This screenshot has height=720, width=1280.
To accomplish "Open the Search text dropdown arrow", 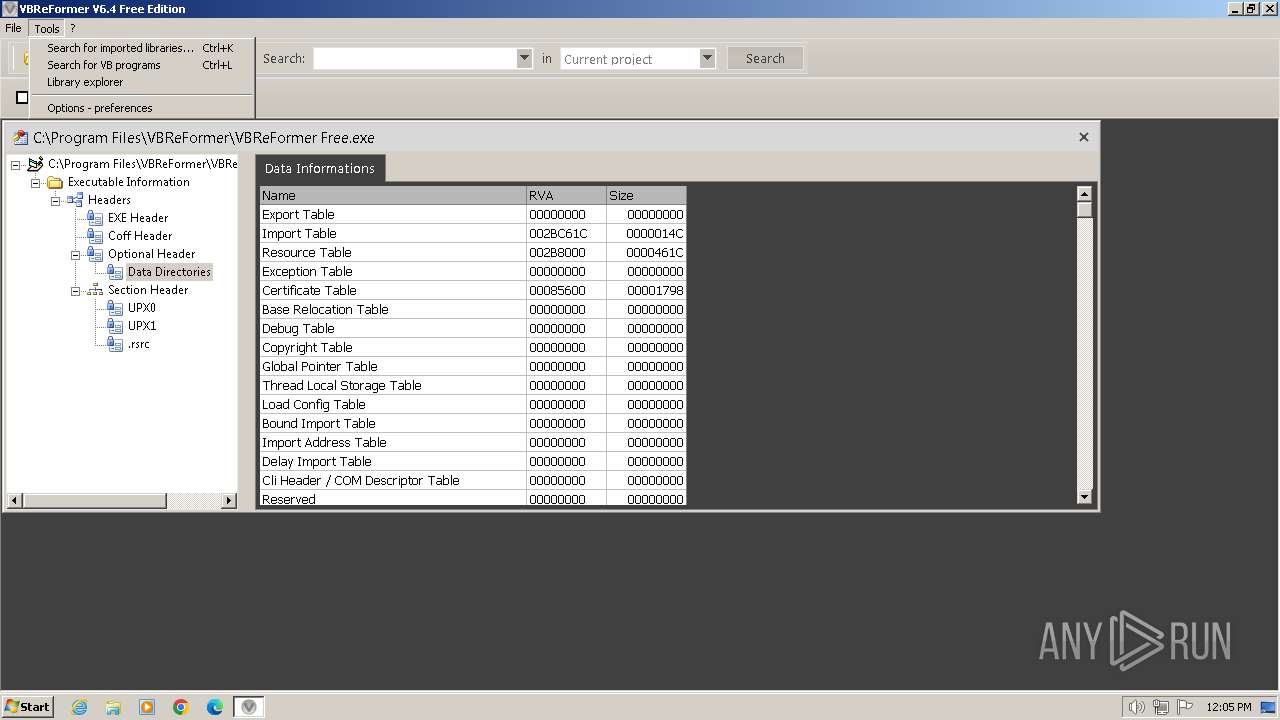I will tap(524, 58).
